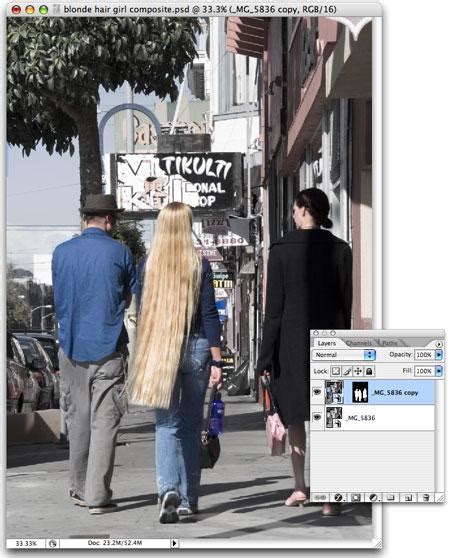Click the add layer mask icon
This screenshot has height=558, width=450.
[355, 498]
